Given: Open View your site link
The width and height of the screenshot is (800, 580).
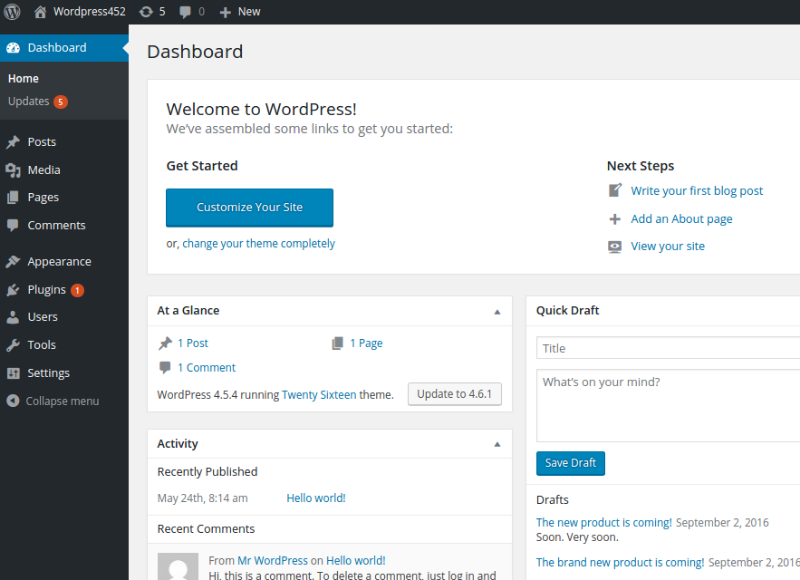Looking at the screenshot, I should coord(667,246).
